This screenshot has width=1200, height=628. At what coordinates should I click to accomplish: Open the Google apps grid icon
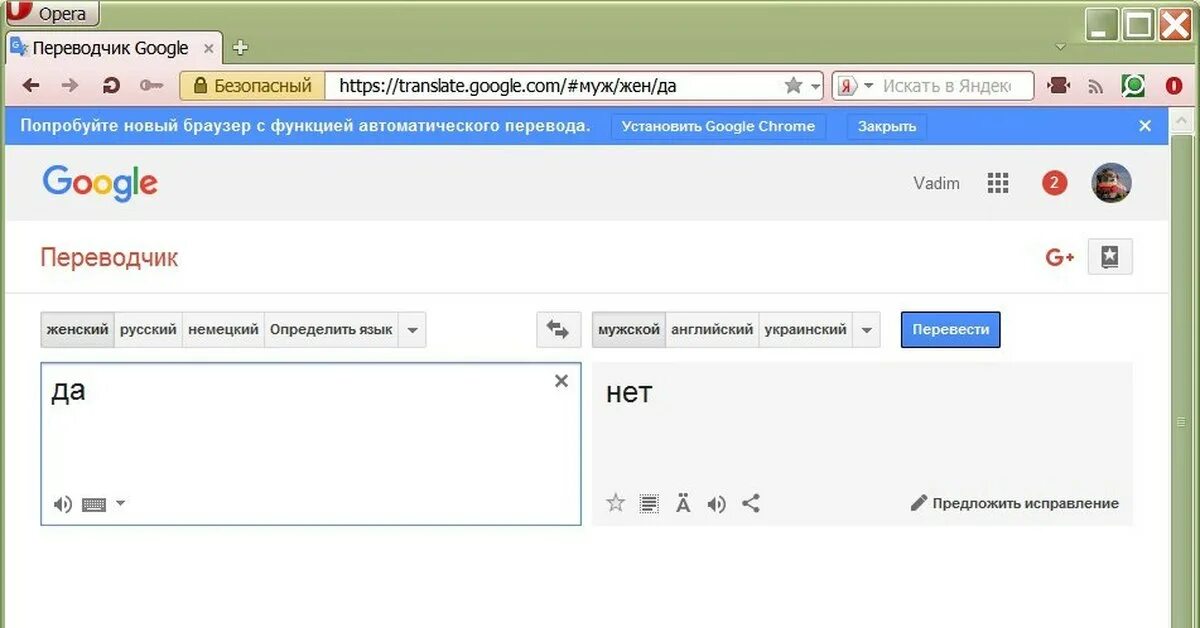[998, 183]
